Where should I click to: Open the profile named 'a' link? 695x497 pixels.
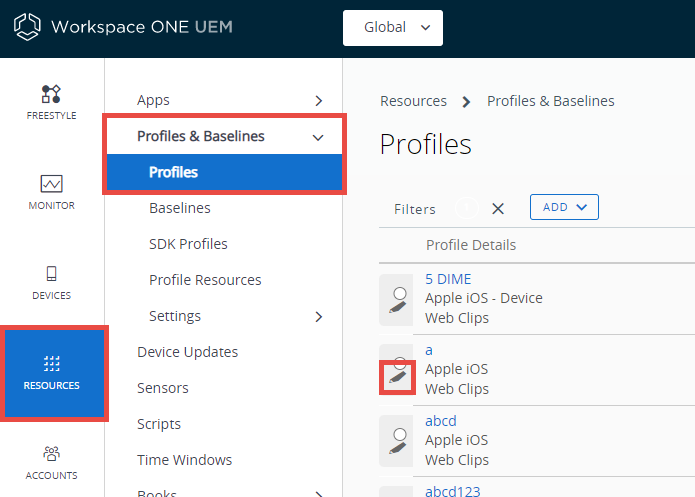tap(429, 350)
